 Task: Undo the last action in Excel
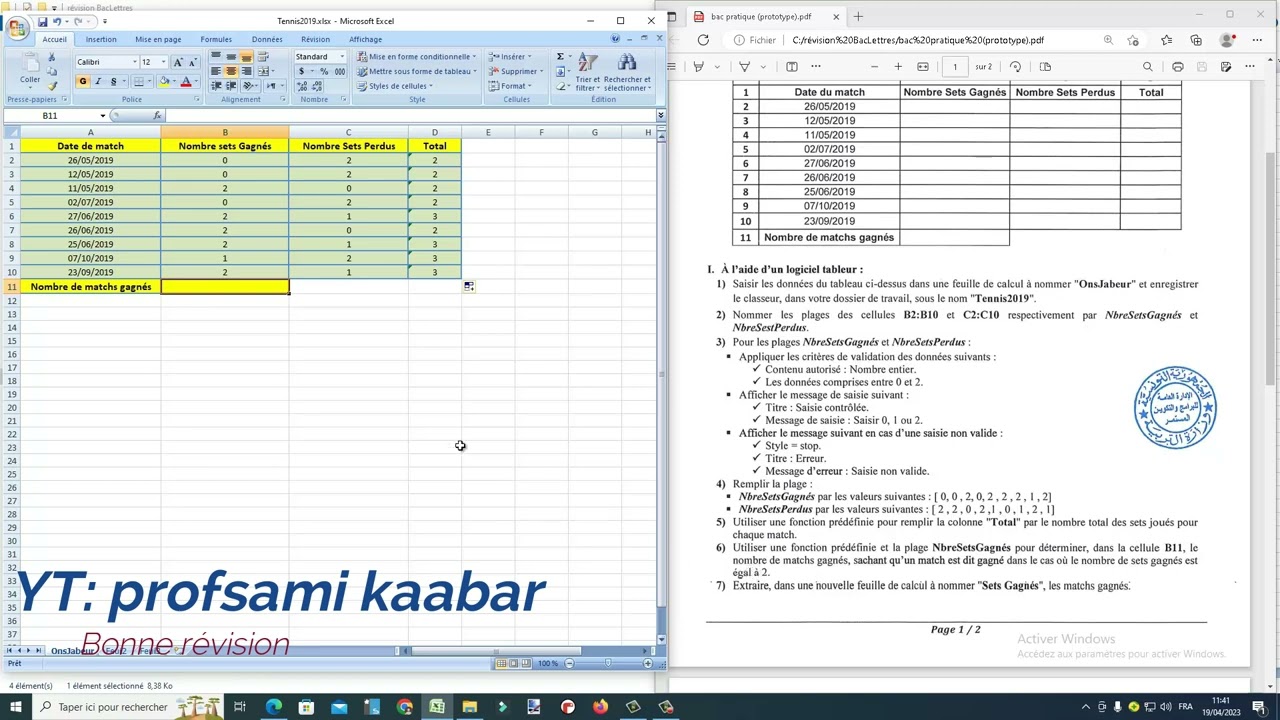(x=57, y=21)
